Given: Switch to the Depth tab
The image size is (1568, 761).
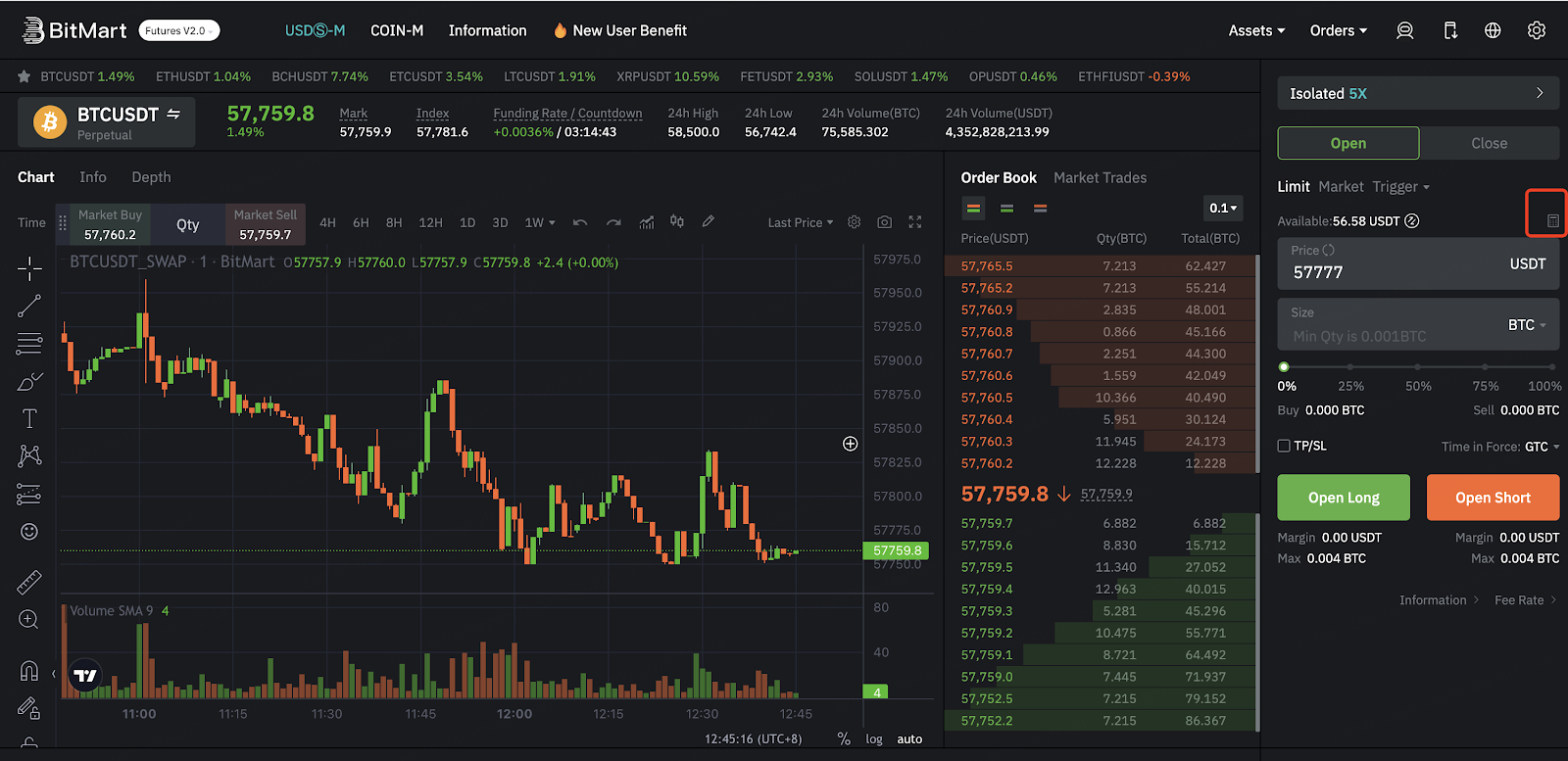Looking at the screenshot, I should [x=151, y=177].
